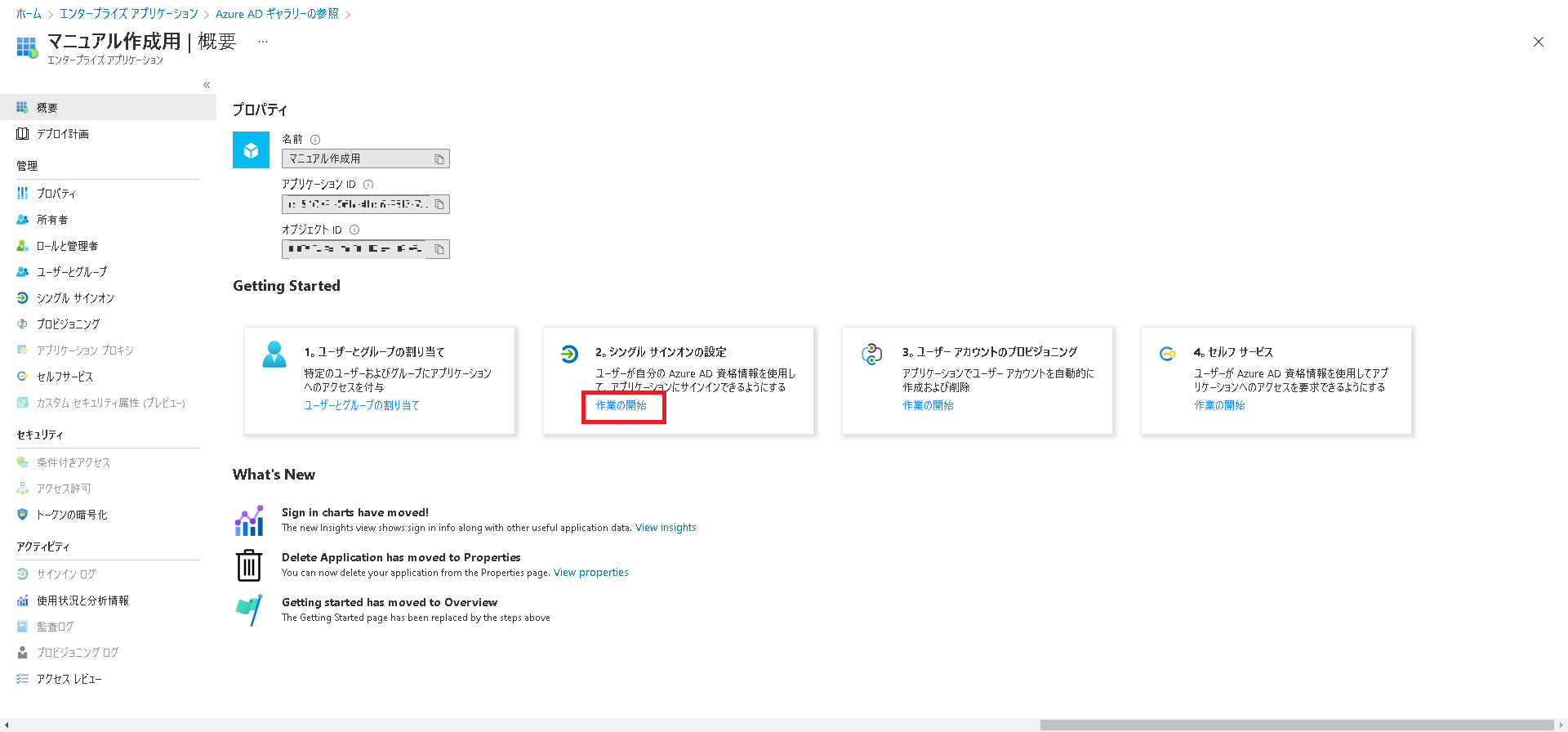Click the 名前 text field
The height and width of the screenshot is (732, 1568).
[356, 159]
